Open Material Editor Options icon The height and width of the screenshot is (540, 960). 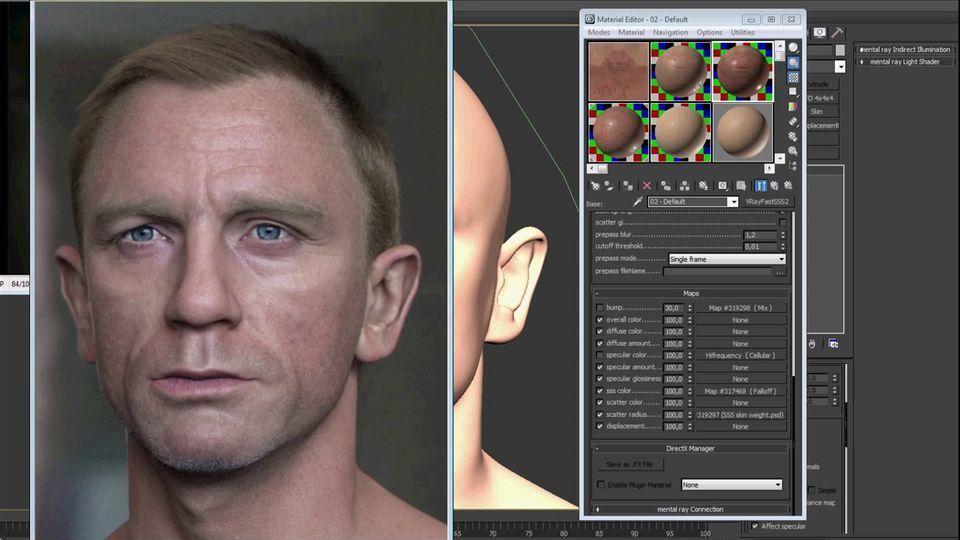click(793, 137)
